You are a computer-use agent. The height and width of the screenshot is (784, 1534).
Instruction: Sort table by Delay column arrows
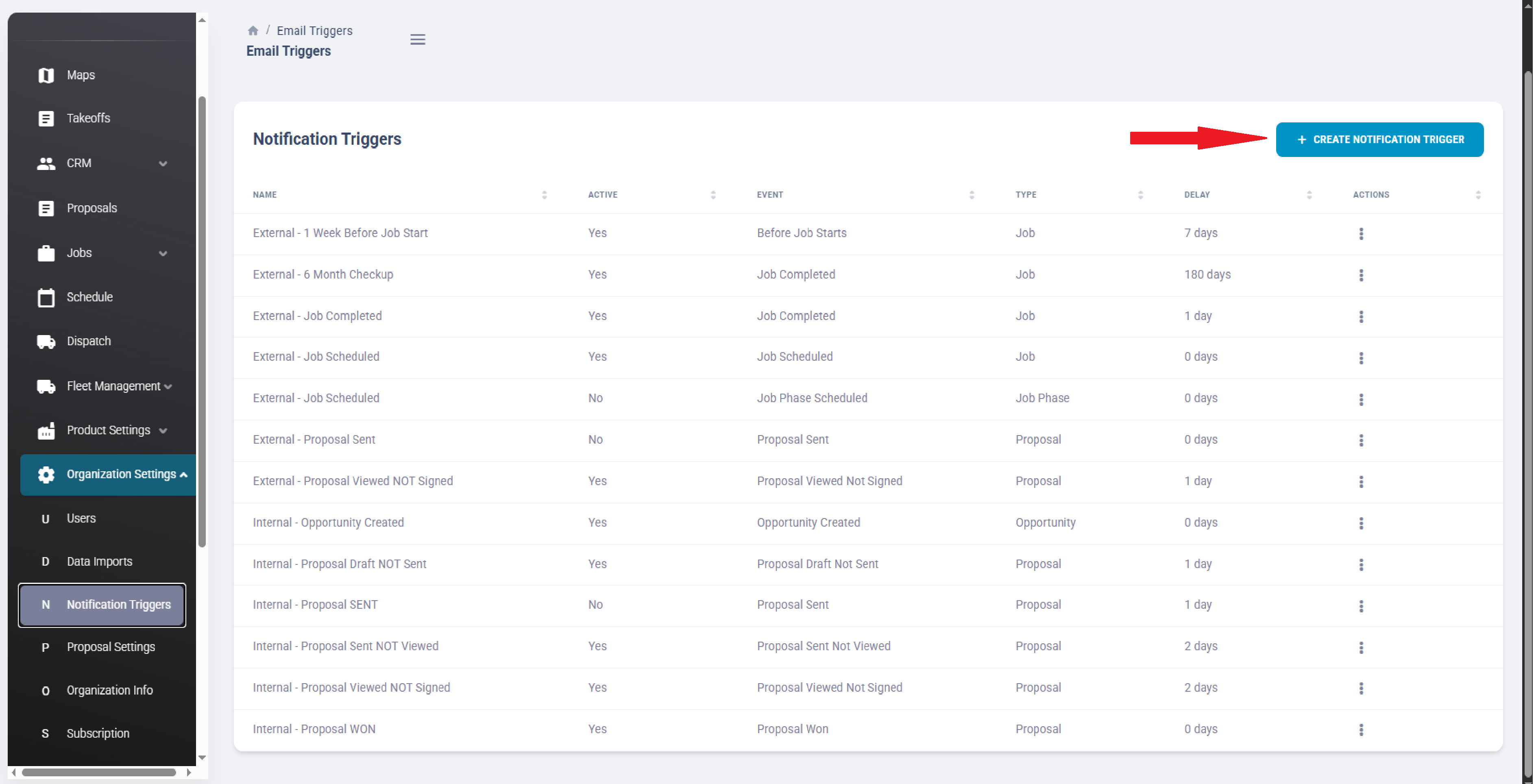click(x=1309, y=195)
